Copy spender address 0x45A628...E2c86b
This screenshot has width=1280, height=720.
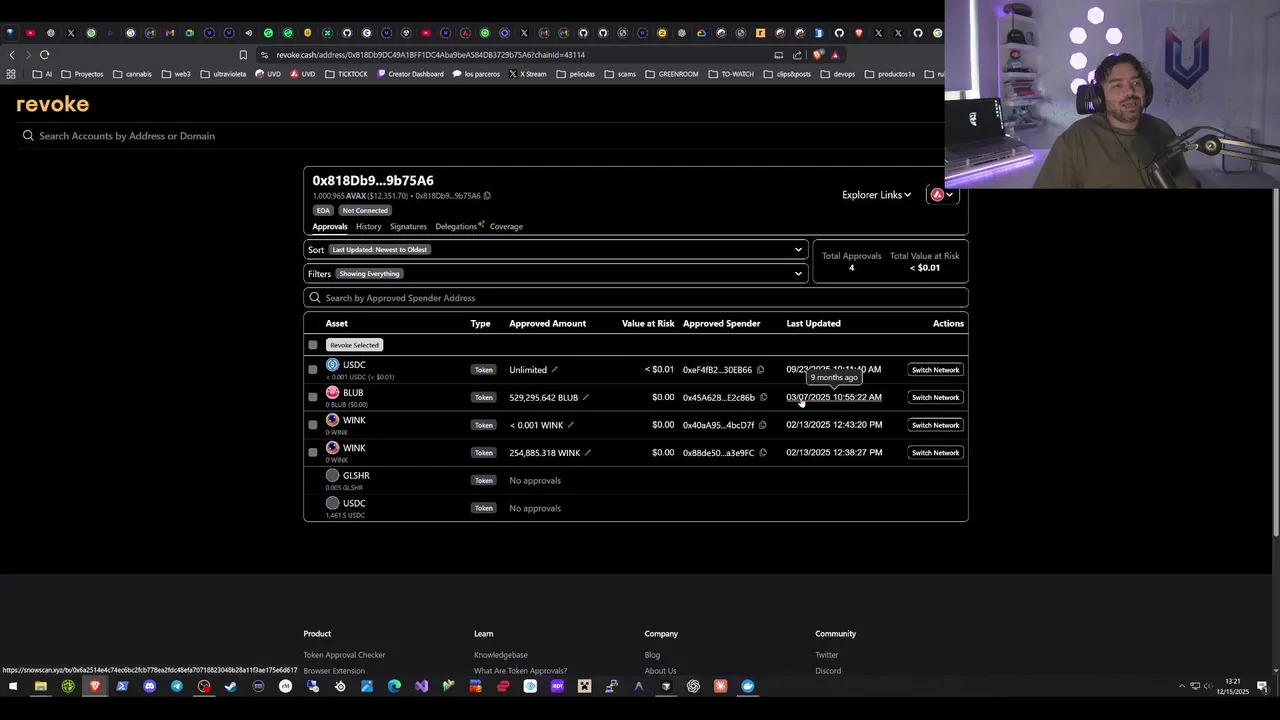tap(763, 398)
